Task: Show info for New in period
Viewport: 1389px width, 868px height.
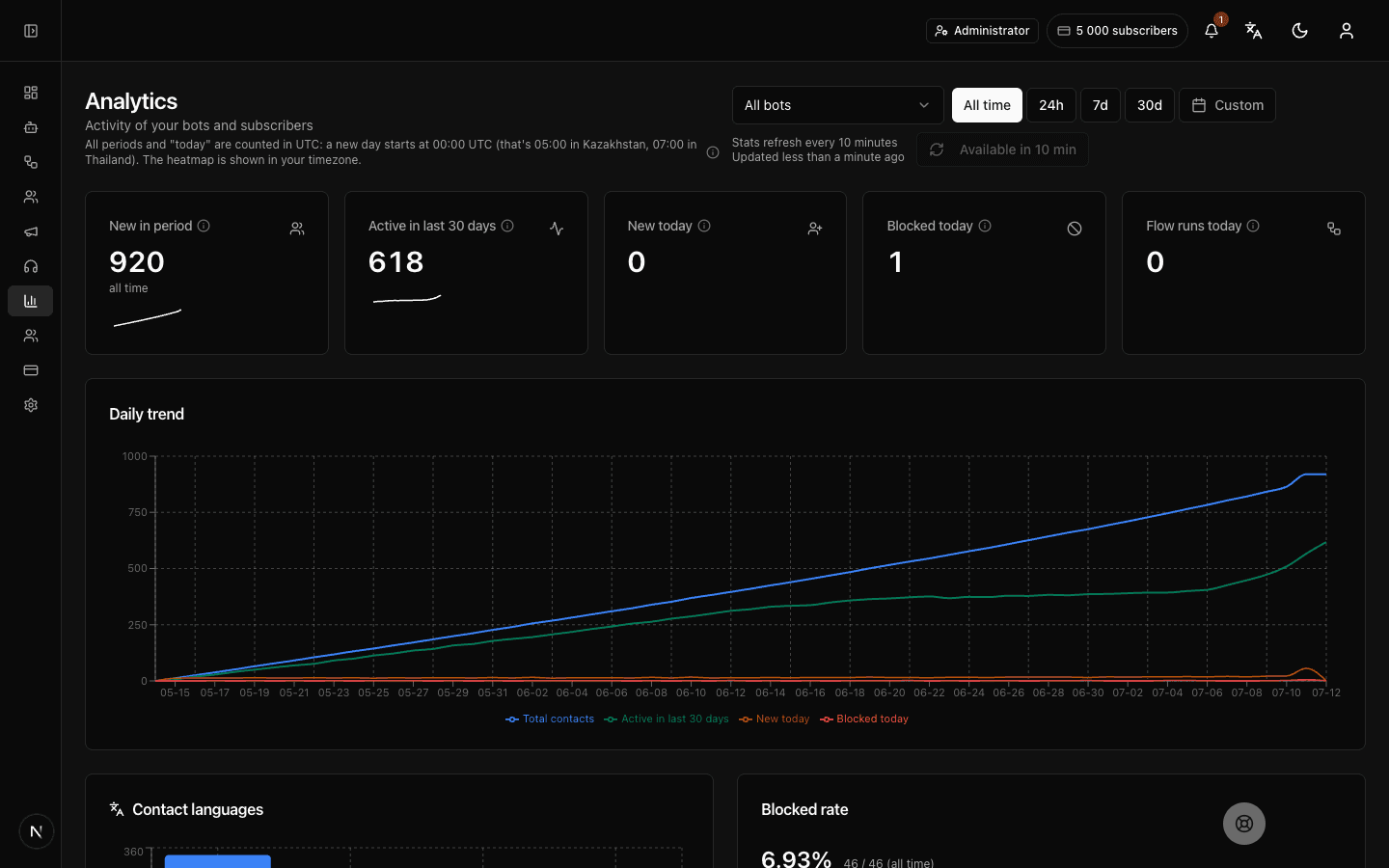Action: coord(204,226)
